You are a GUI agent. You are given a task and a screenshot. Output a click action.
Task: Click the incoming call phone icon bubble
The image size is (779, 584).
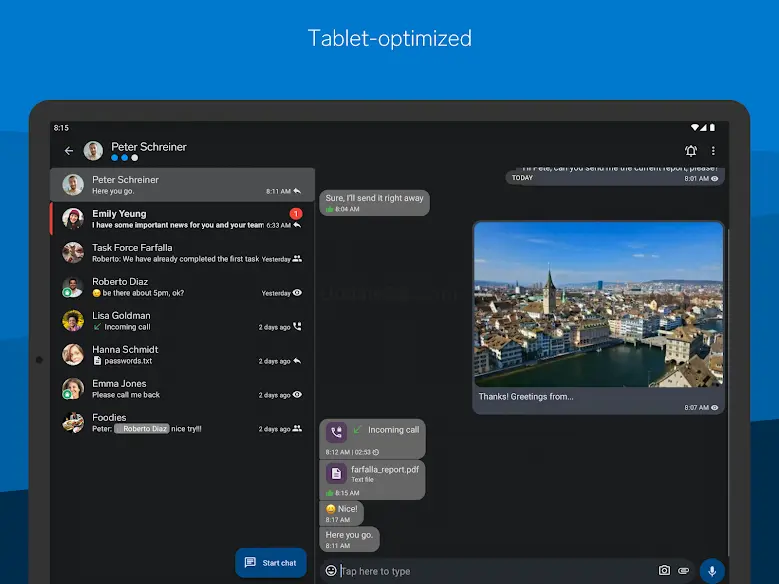(337, 431)
